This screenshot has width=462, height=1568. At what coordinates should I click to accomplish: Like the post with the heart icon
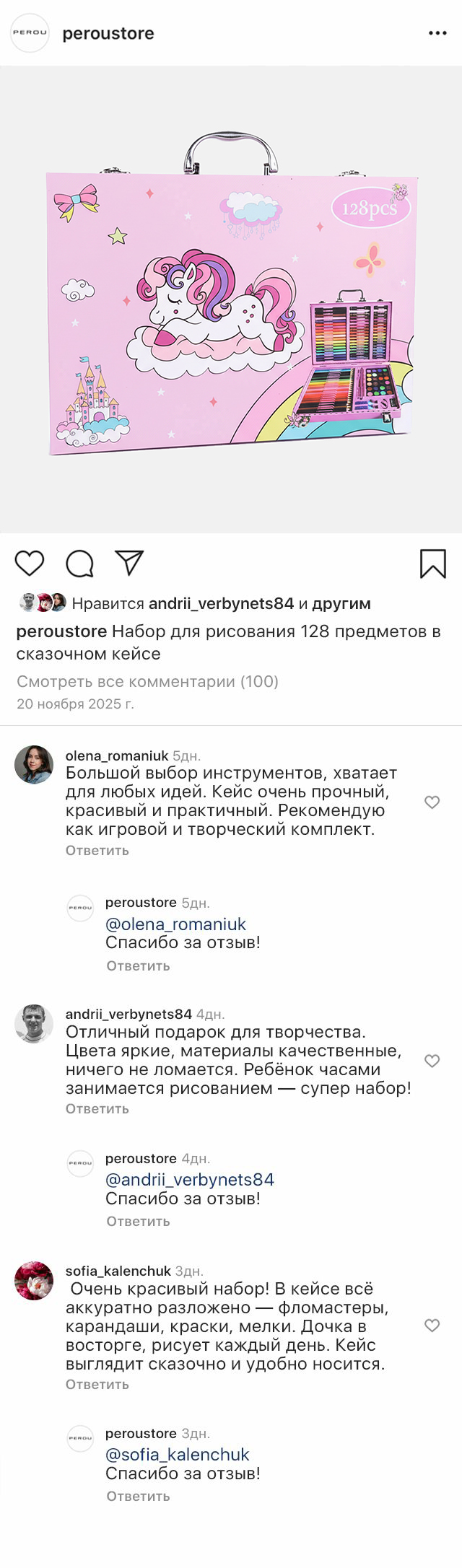click(30, 563)
